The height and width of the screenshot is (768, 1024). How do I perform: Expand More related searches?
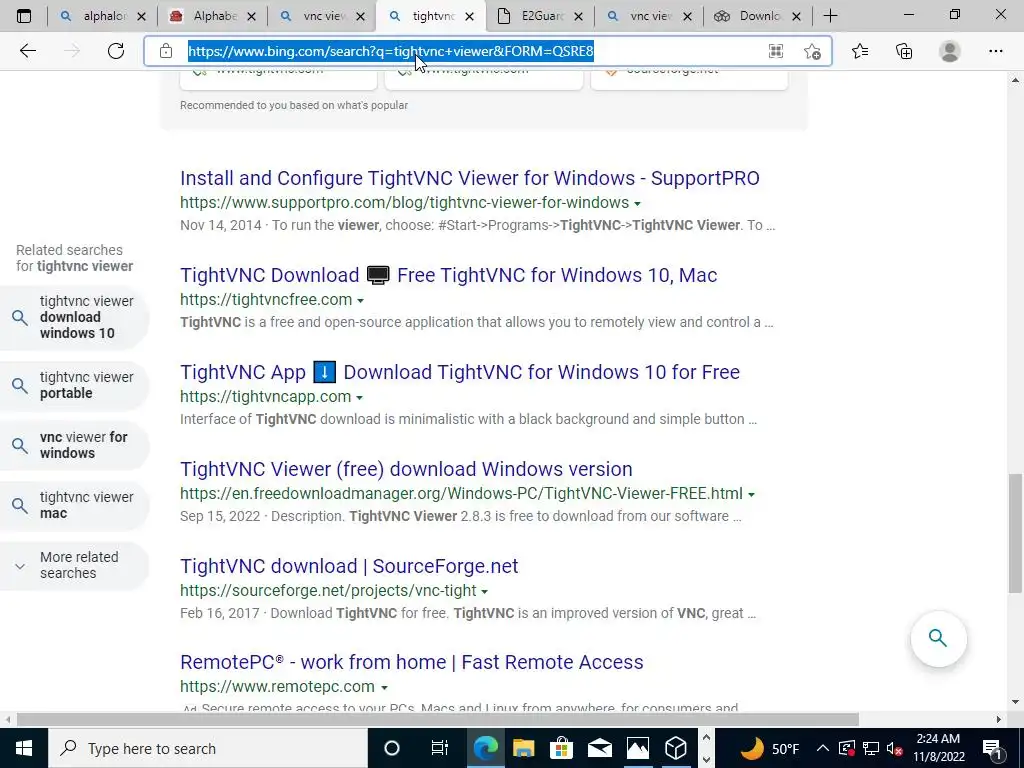pos(74,566)
